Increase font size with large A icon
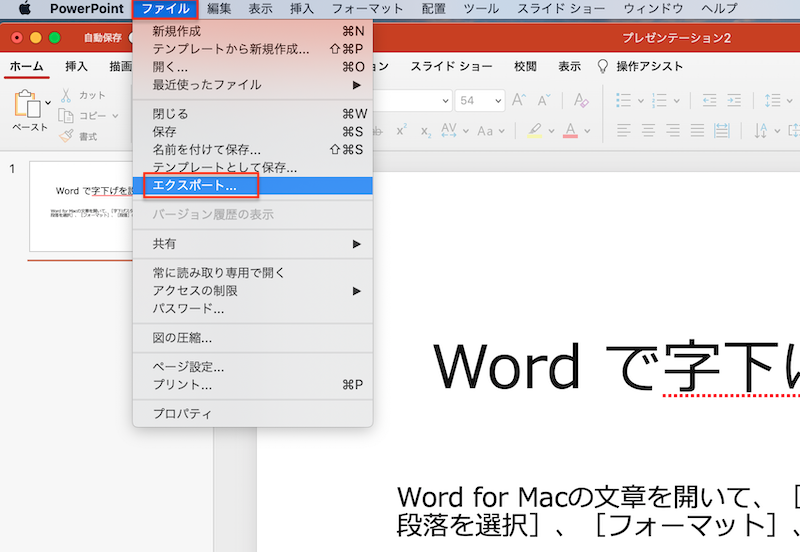The image size is (800, 552). coord(519,100)
